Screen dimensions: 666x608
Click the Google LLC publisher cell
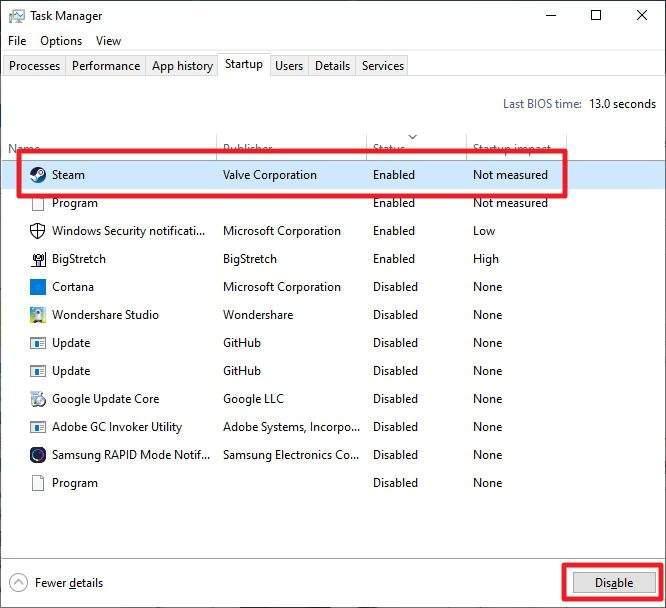pyautogui.click(x=253, y=399)
